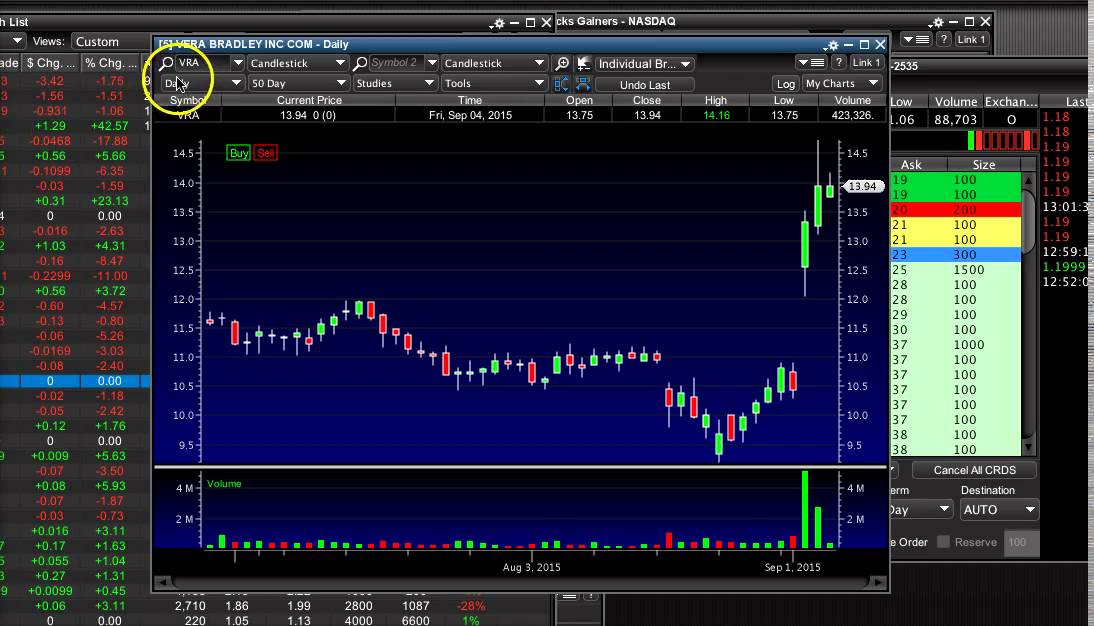Click chart horizontal scrollbar left arrow
The width and height of the screenshot is (1094, 626).
pos(163,582)
